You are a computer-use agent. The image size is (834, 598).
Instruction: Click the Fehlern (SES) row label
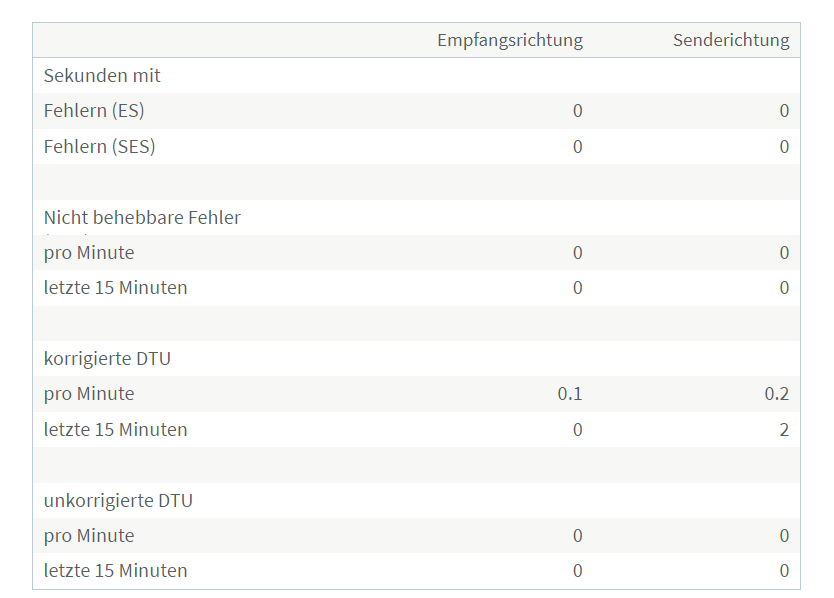pyautogui.click(x=99, y=146)
